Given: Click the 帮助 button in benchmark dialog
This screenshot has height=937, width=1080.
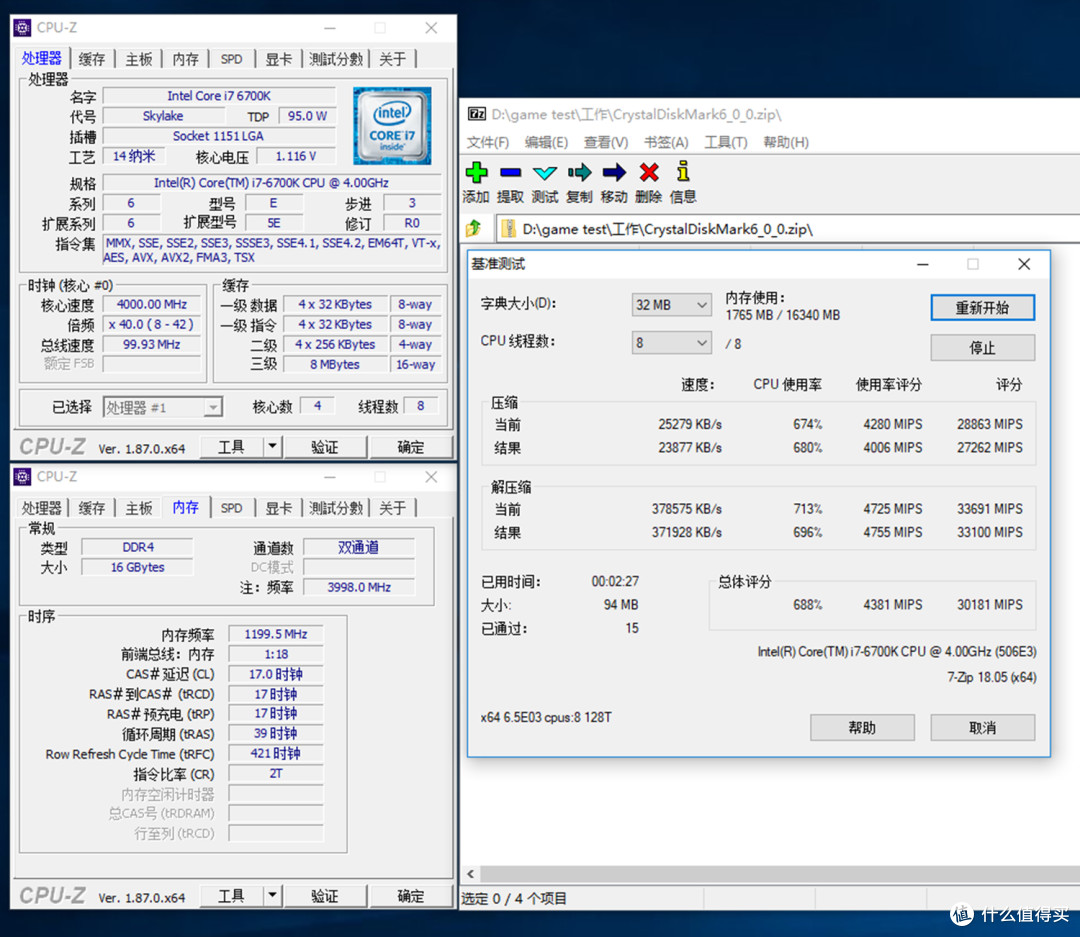Looking at the screenshot, I should click(x=862, y=728).
